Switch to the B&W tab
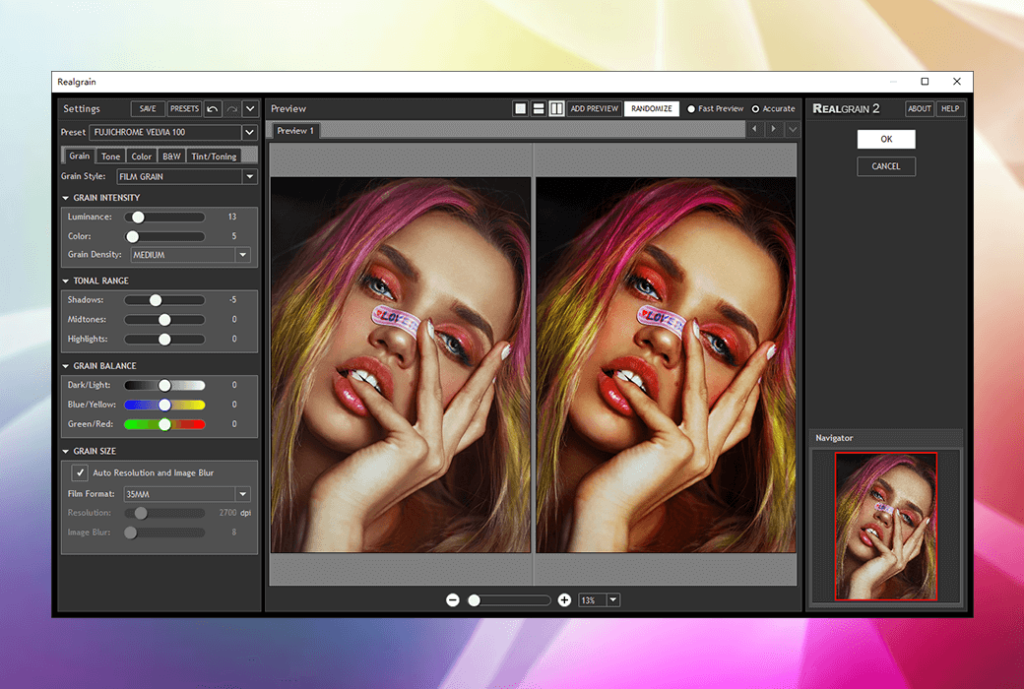 [171, 157]
